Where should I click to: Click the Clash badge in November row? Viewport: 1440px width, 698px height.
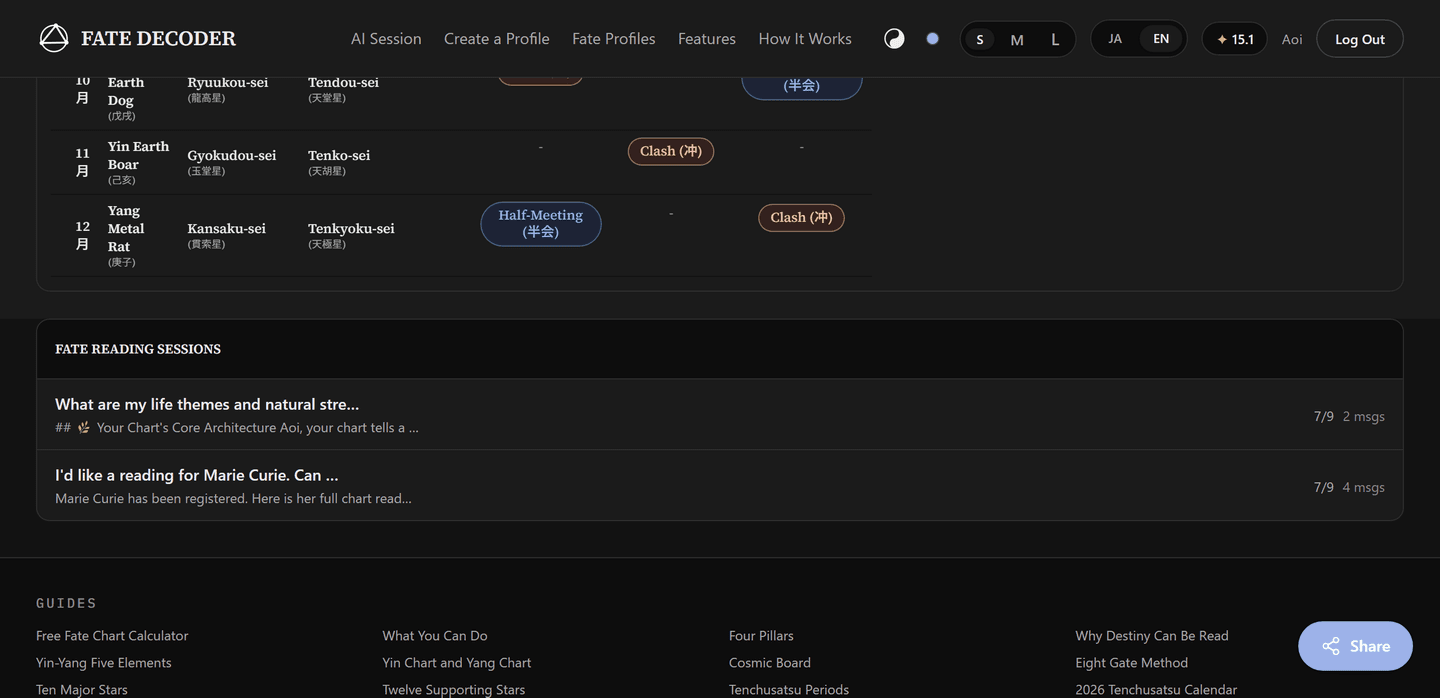point(671,151)
